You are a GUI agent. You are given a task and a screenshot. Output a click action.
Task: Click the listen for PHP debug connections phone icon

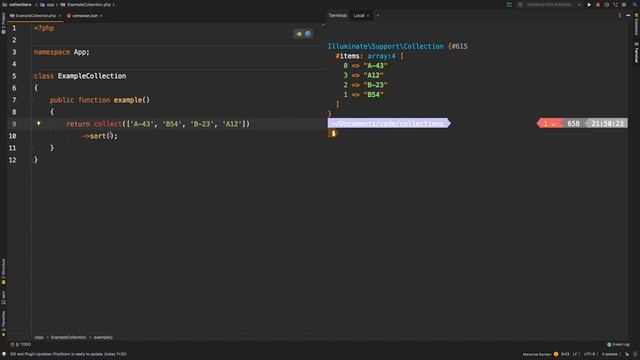click(x=615, y=4)
